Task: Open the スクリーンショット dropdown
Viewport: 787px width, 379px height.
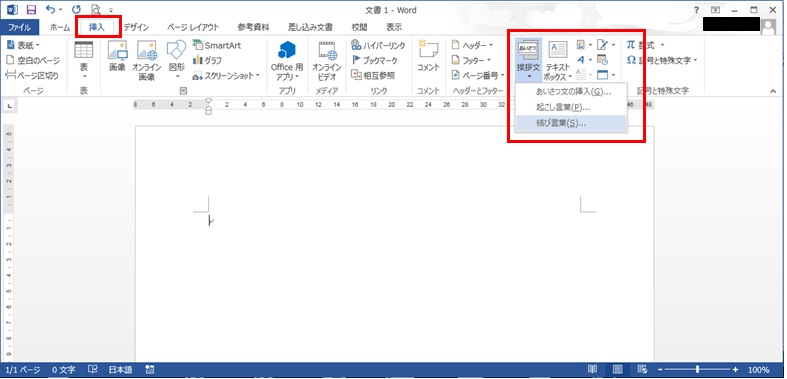Action: coord(226,75)
